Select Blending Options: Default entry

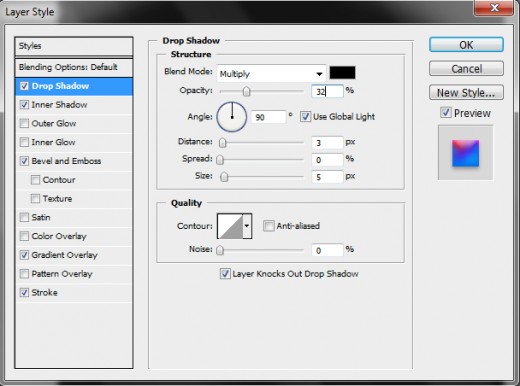pos(74,67)
